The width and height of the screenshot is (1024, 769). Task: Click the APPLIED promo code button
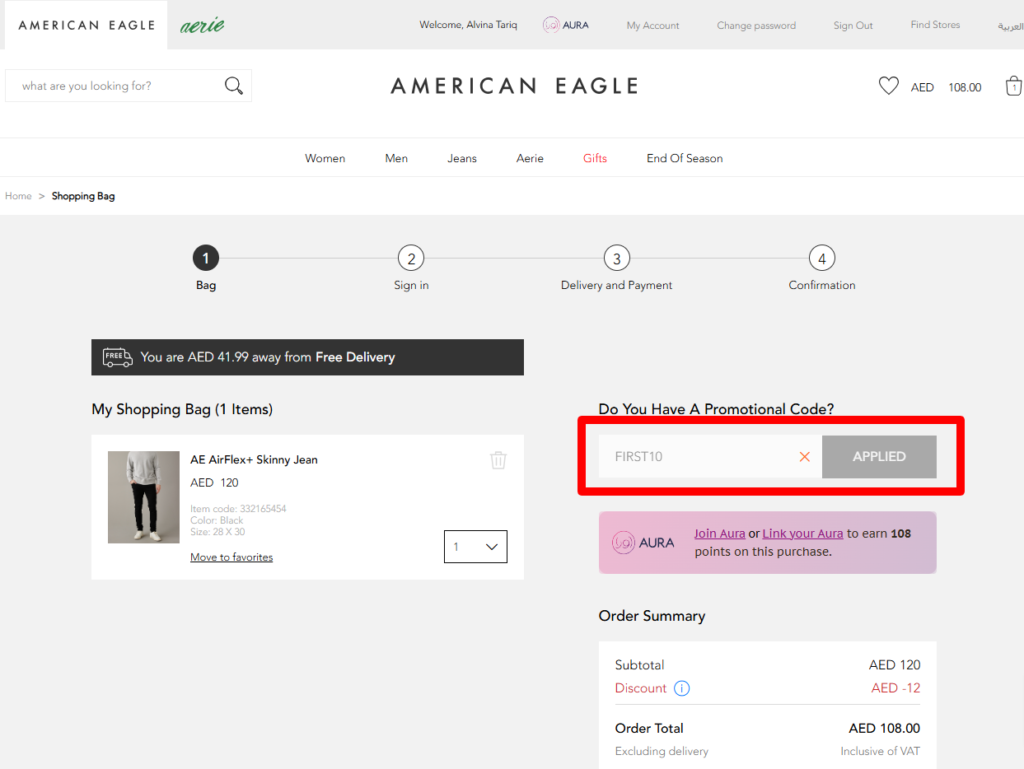coord(878,456)
